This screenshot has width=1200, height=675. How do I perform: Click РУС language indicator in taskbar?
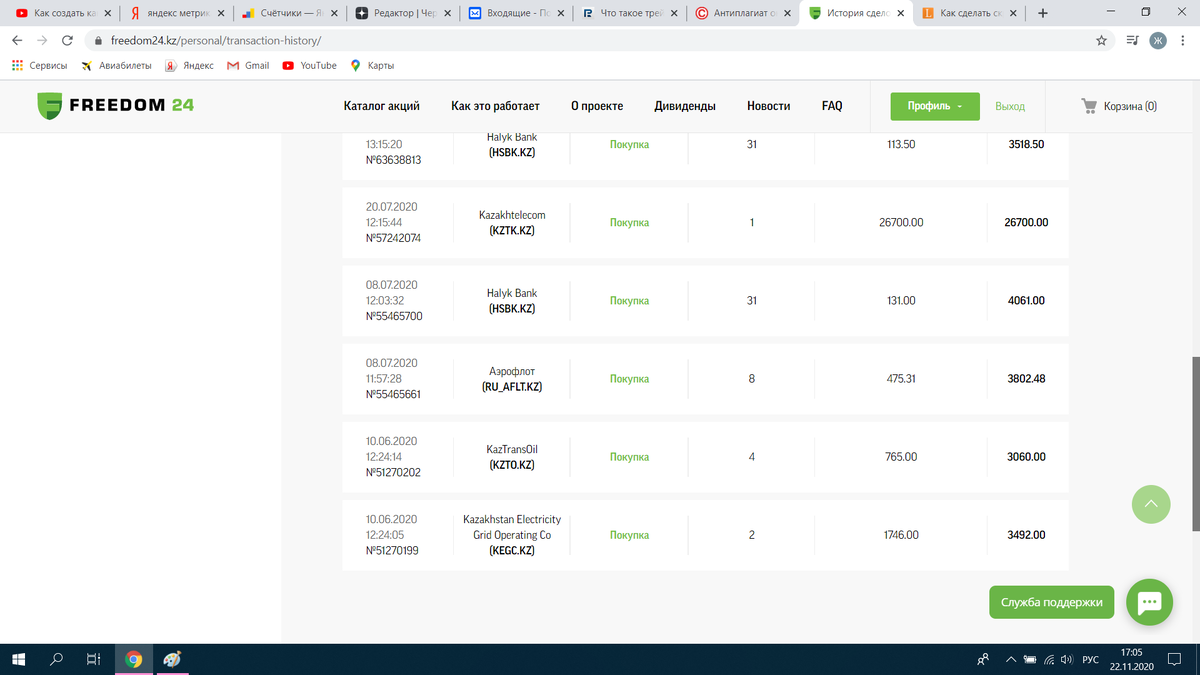point(1091,660)
